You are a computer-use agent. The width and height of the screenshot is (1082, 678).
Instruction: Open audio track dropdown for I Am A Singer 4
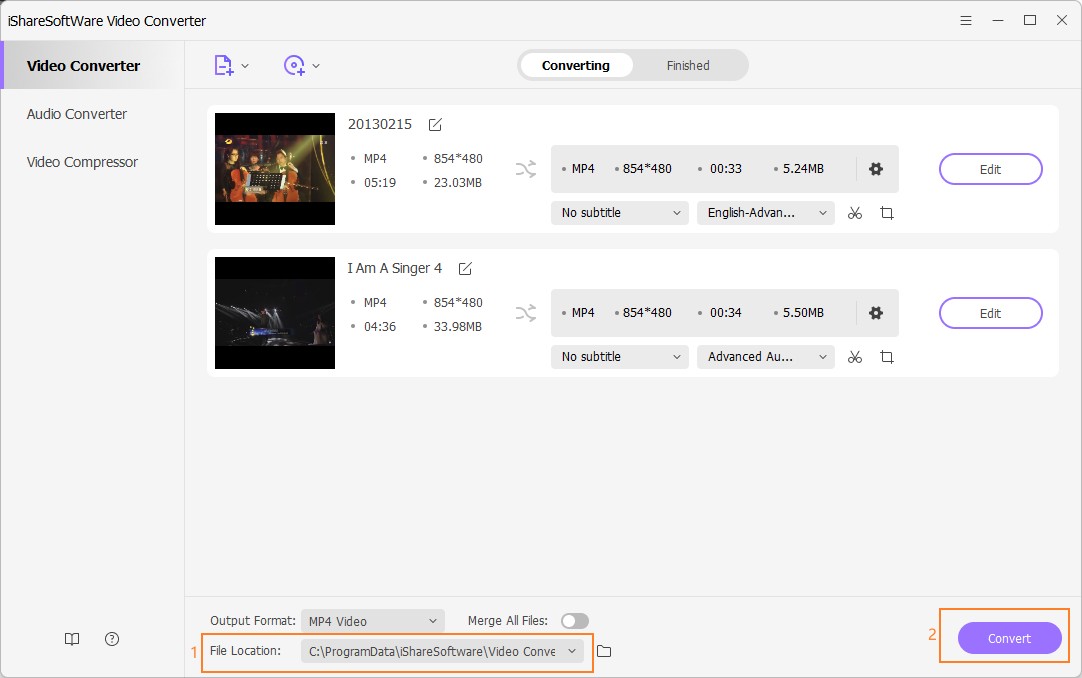click(x=765, y=356)
